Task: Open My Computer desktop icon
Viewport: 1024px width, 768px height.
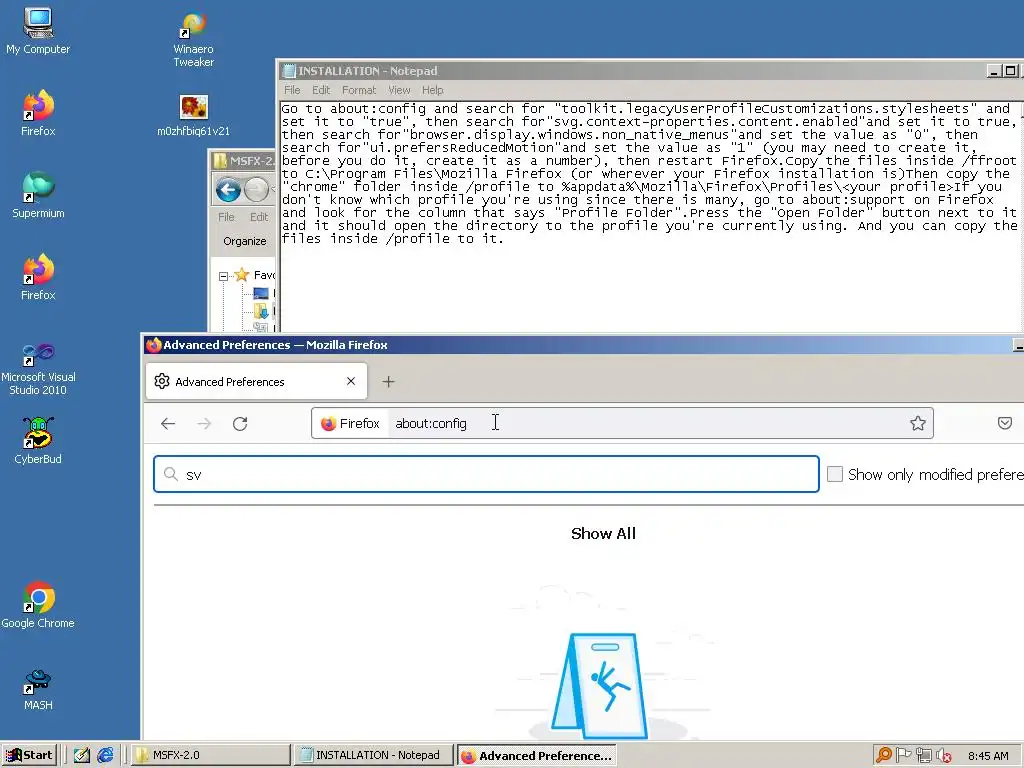Action: pyautogui.click(x=38, y=31)
